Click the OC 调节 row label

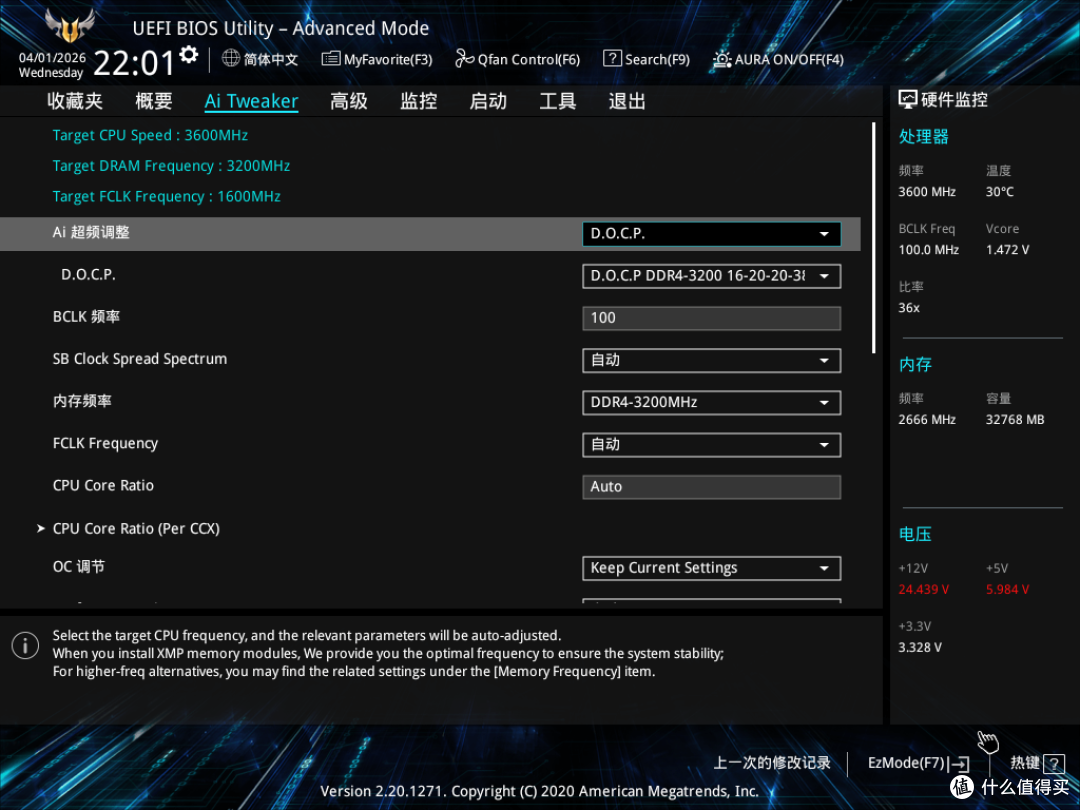pos(79,567)
